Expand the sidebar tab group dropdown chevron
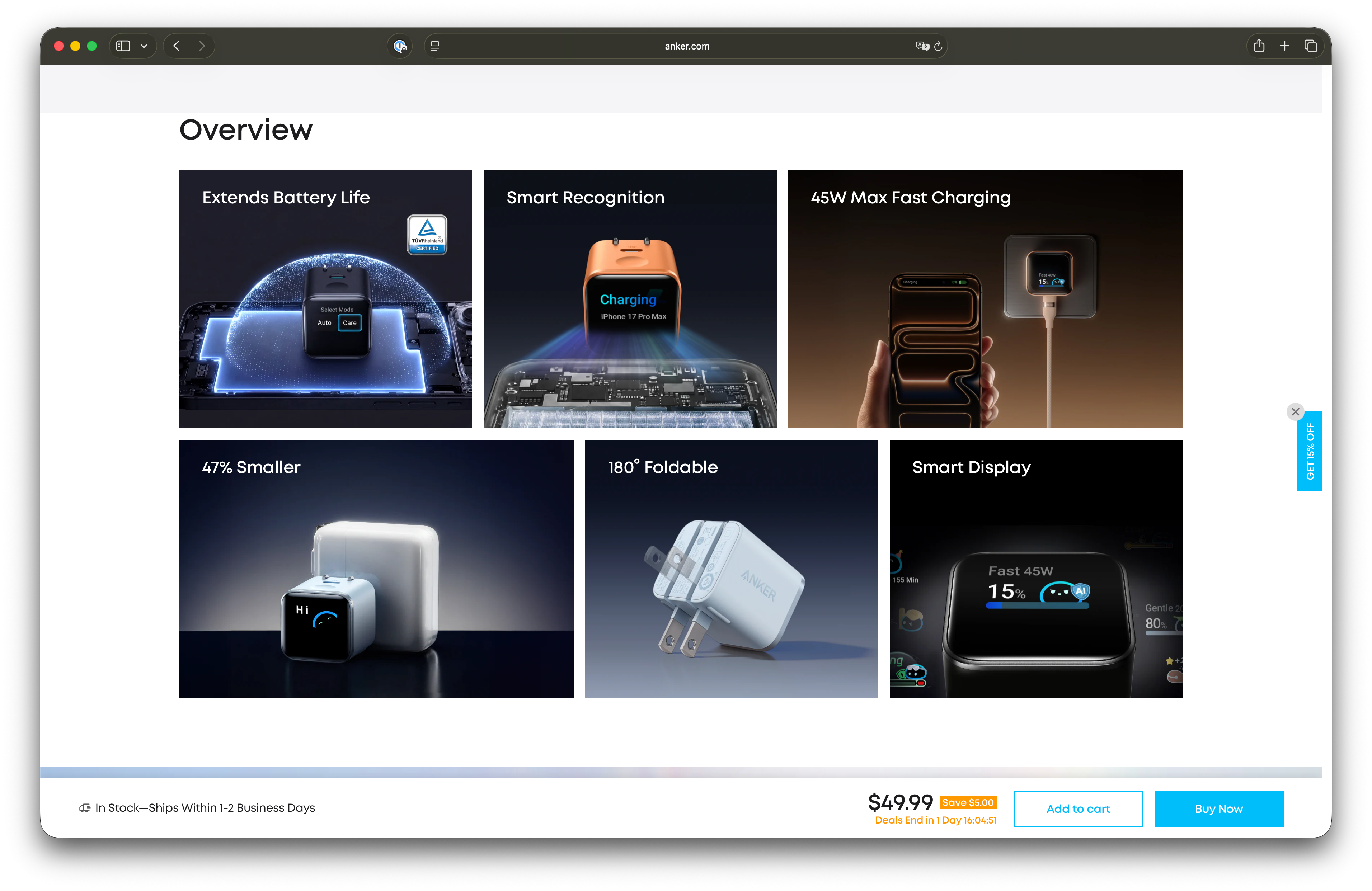The height and width of the screenshot is (891, 1372). pos(144,46)
